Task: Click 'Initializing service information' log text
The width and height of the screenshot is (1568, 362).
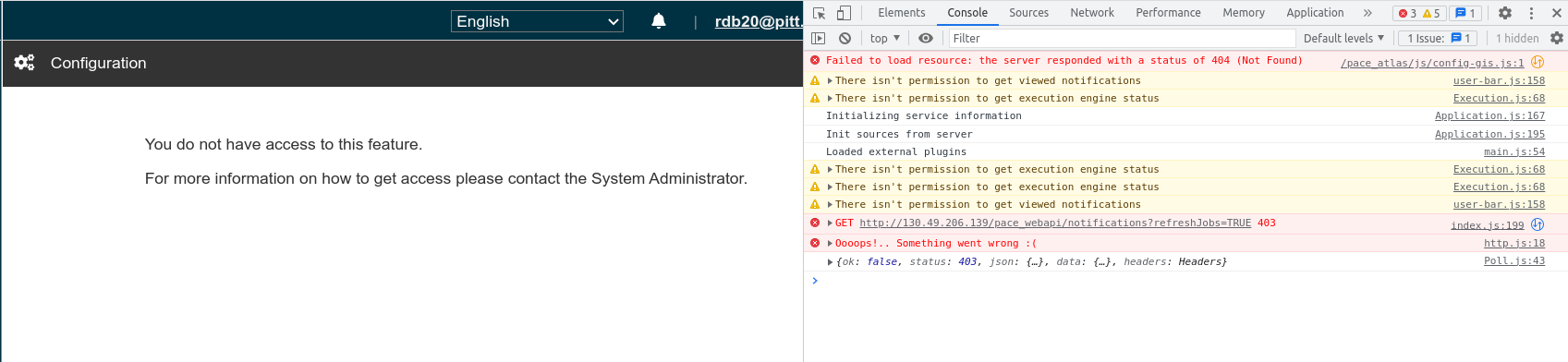Action: point(924,116)
